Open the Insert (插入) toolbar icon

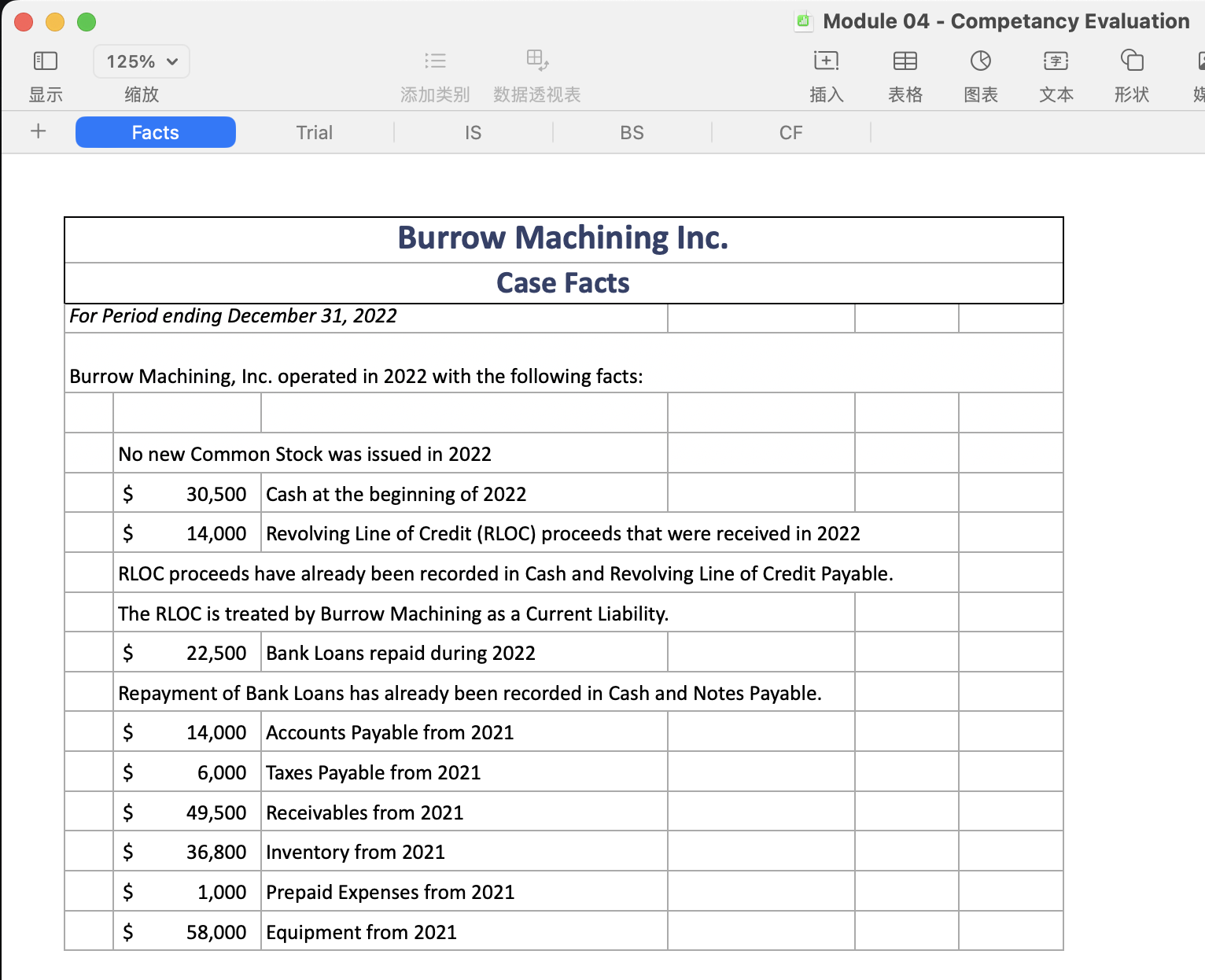click(826, 61)
